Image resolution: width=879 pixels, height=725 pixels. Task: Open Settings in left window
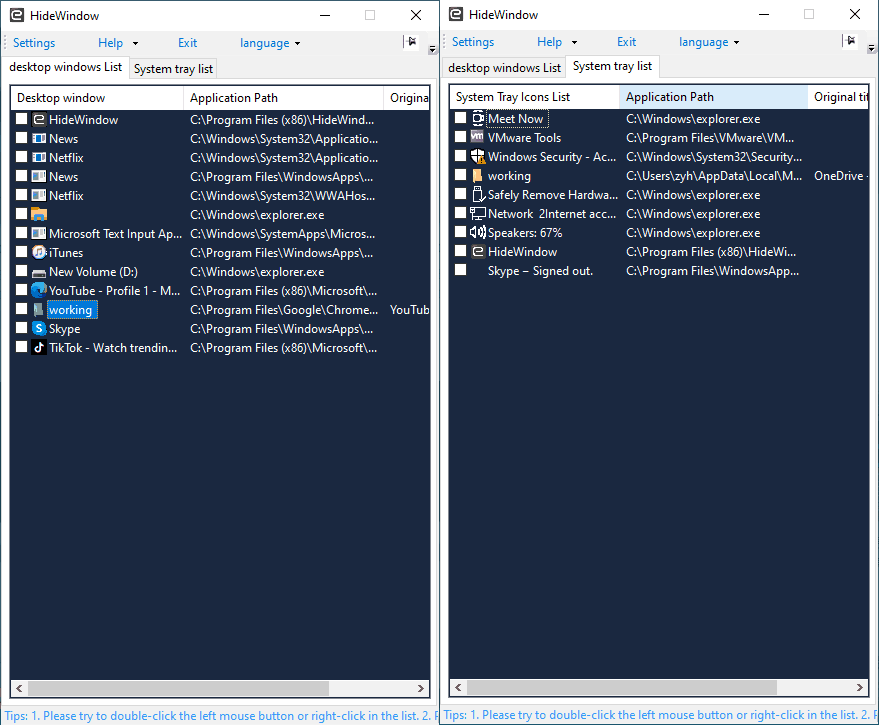34,43
